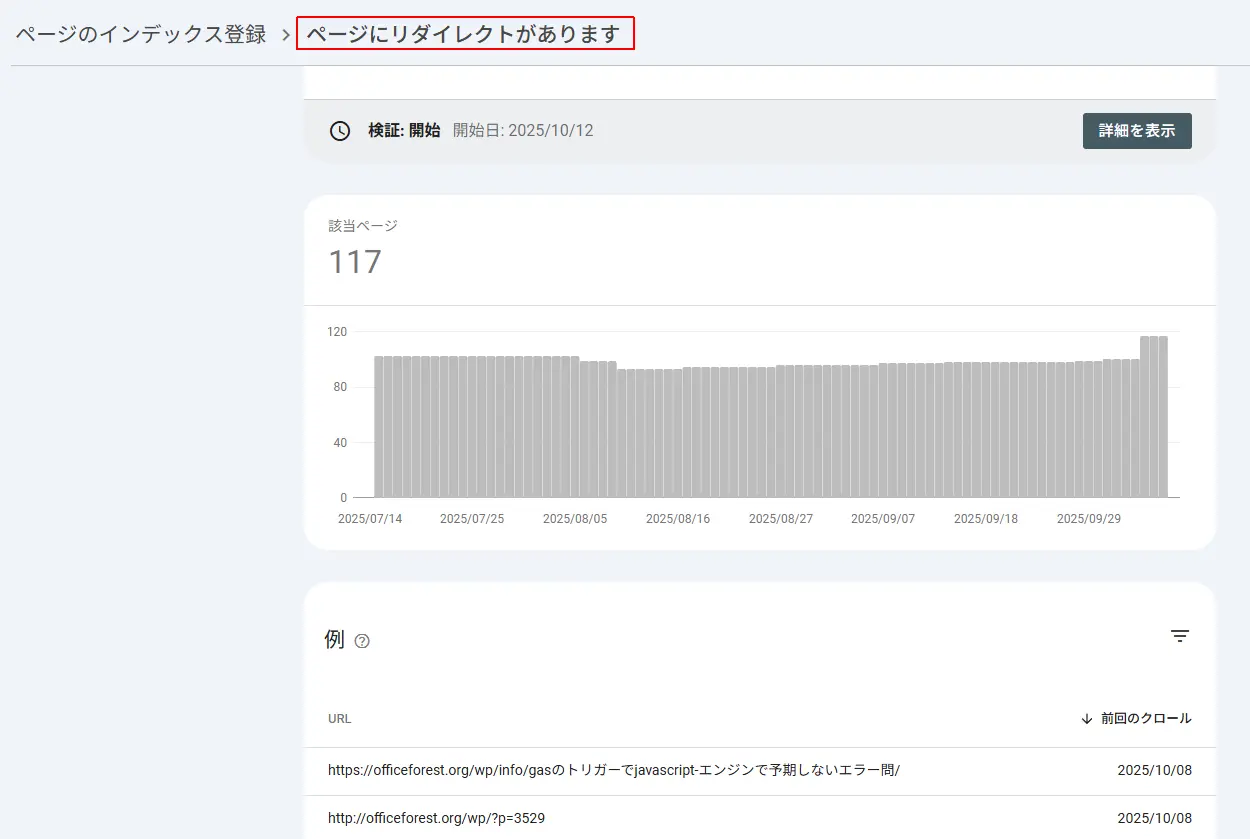The image size is (1250, 839).
Task: Click the 2025/08/16 date label on chart axis
Action: click(678, 519)
